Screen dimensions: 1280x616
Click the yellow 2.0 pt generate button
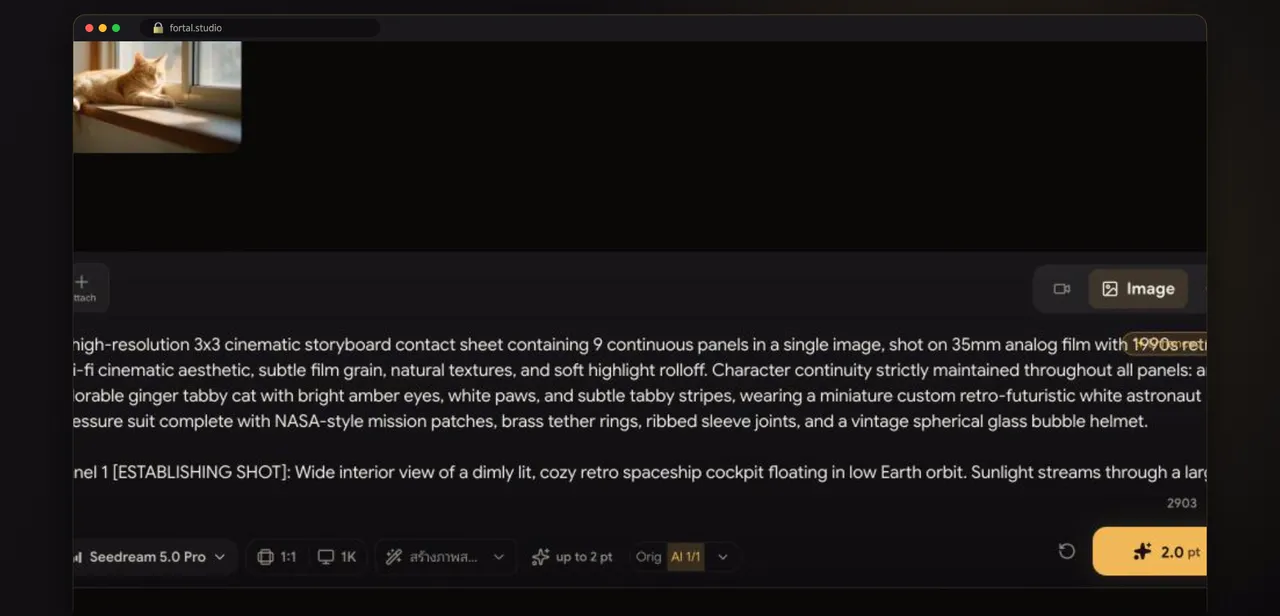click(1150, 551)
